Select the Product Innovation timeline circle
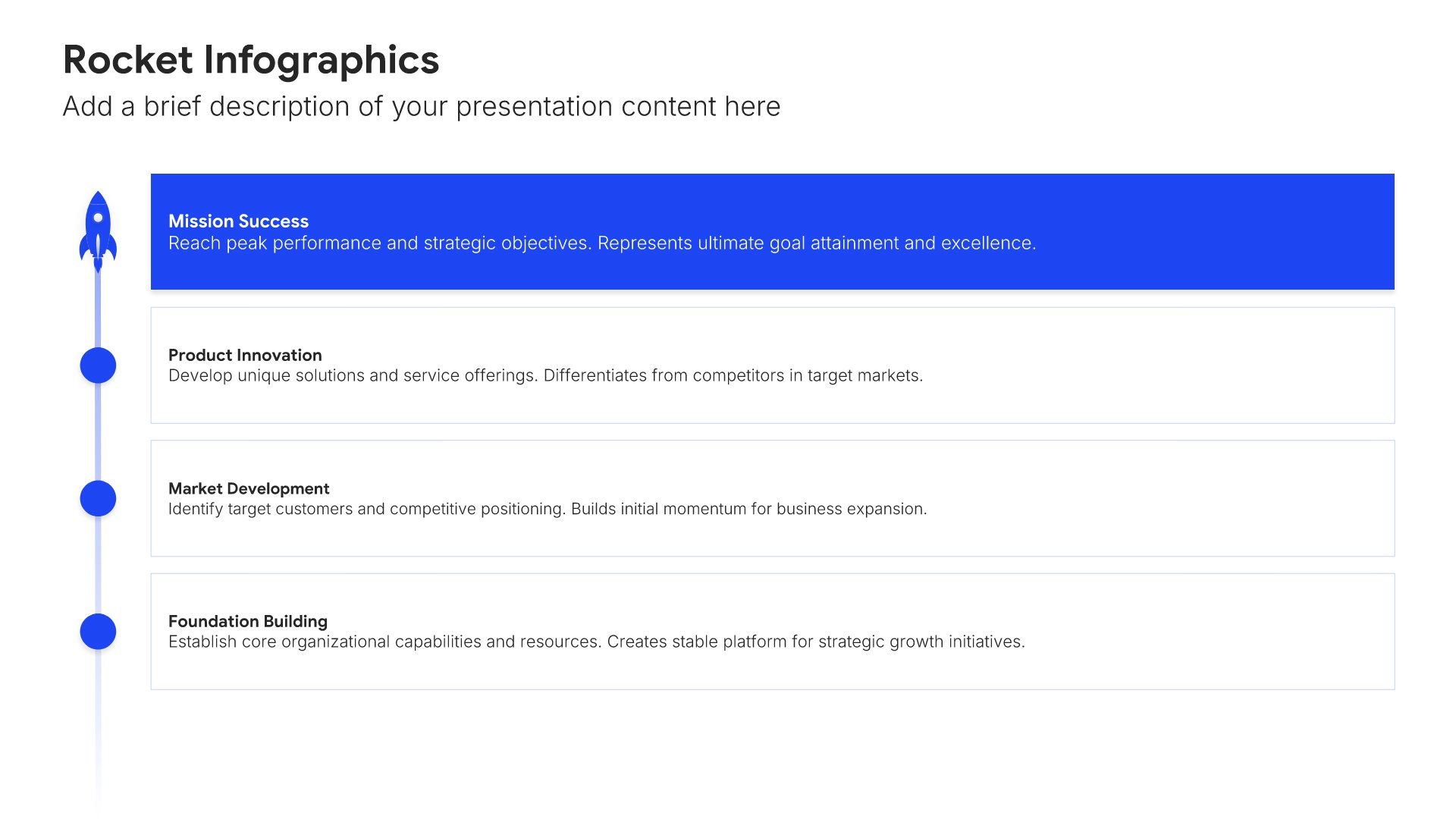The height and width of the screenshot is (819, 1456). [x=98, y=366]
